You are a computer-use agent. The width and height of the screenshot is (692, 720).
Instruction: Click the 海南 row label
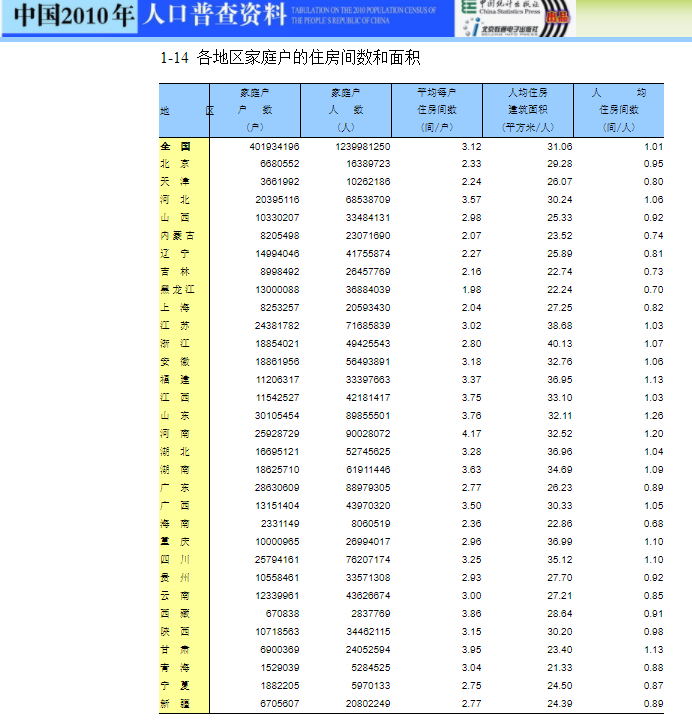click(175, 523)
